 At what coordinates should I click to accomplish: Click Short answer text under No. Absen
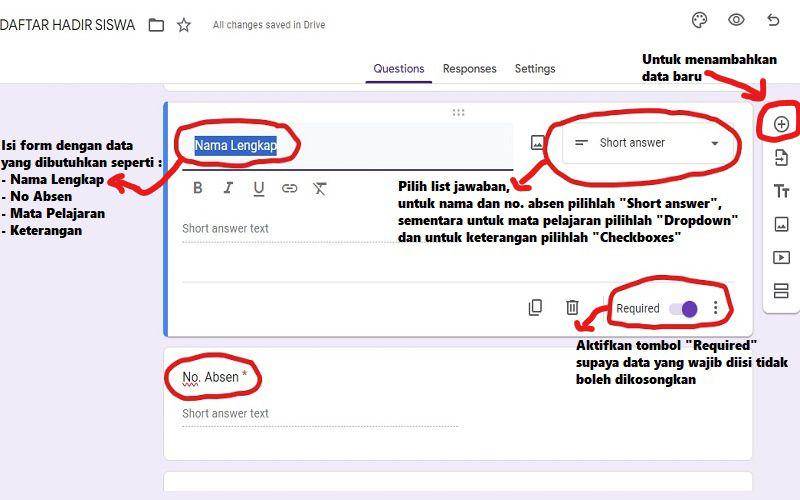pos(226,413)
